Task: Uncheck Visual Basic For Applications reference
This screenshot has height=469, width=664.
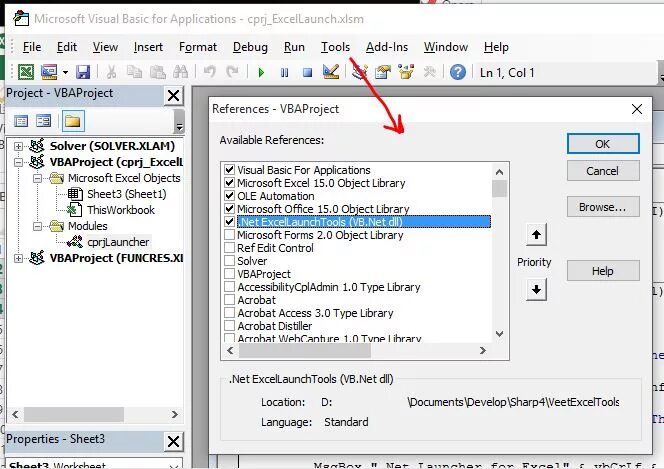Action: 230,170
